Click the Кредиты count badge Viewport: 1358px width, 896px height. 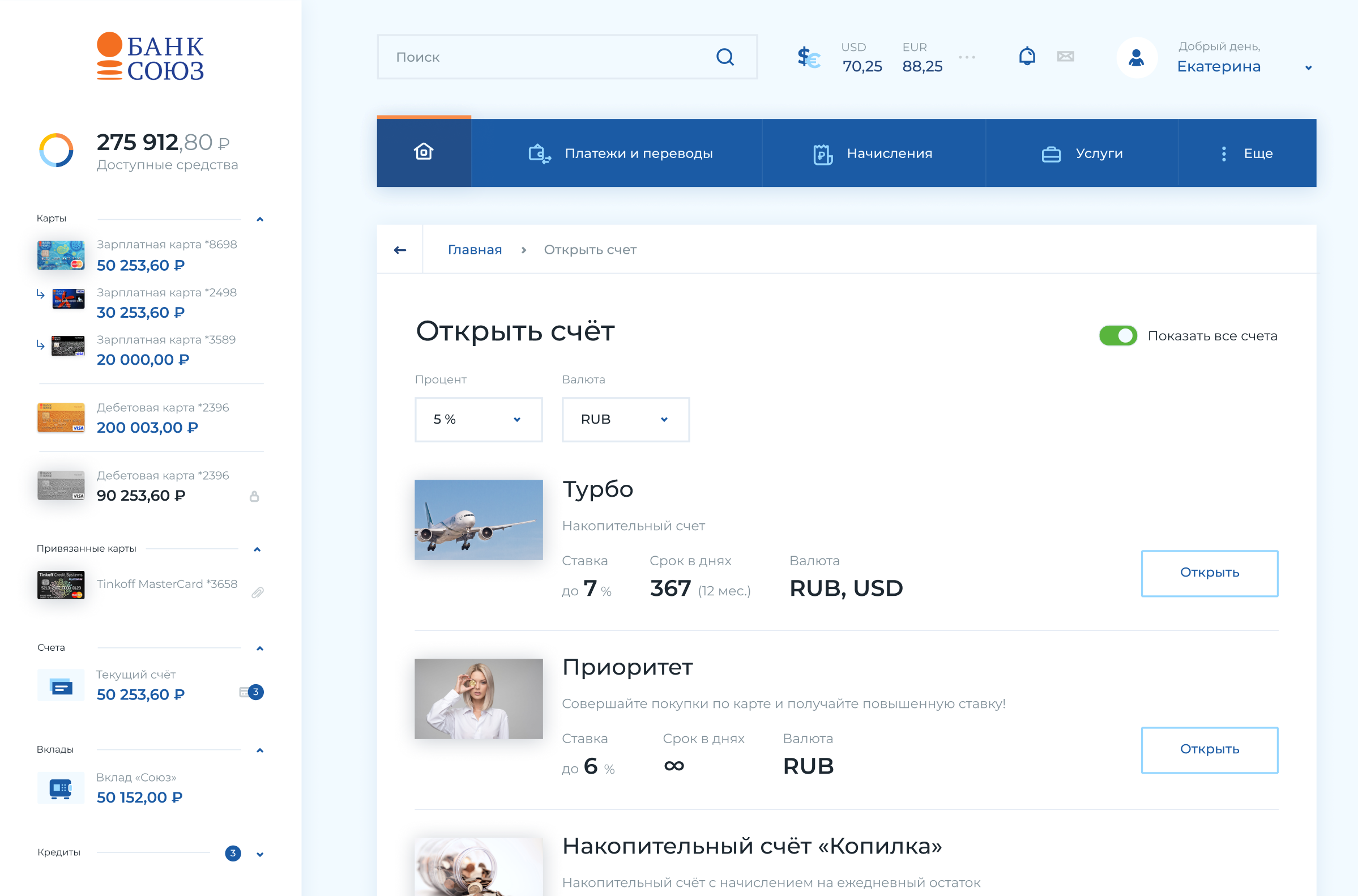[233, 853]
